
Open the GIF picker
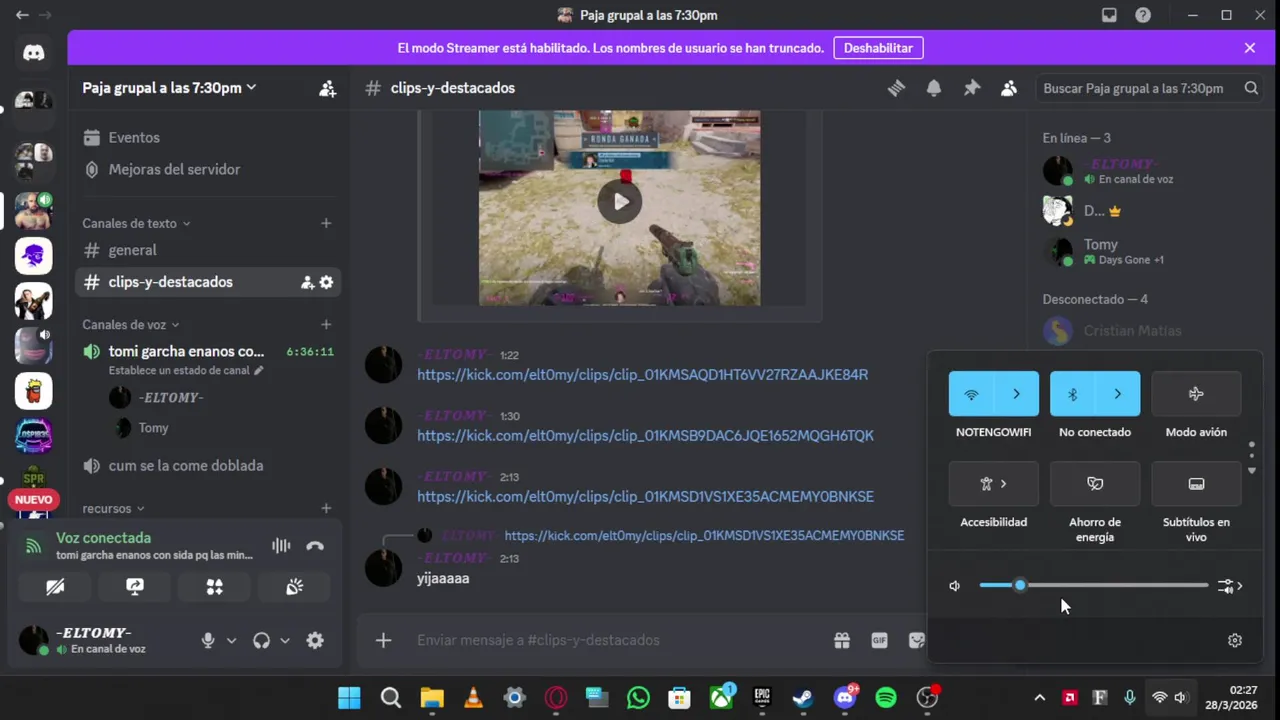click(x=879, y=640)
